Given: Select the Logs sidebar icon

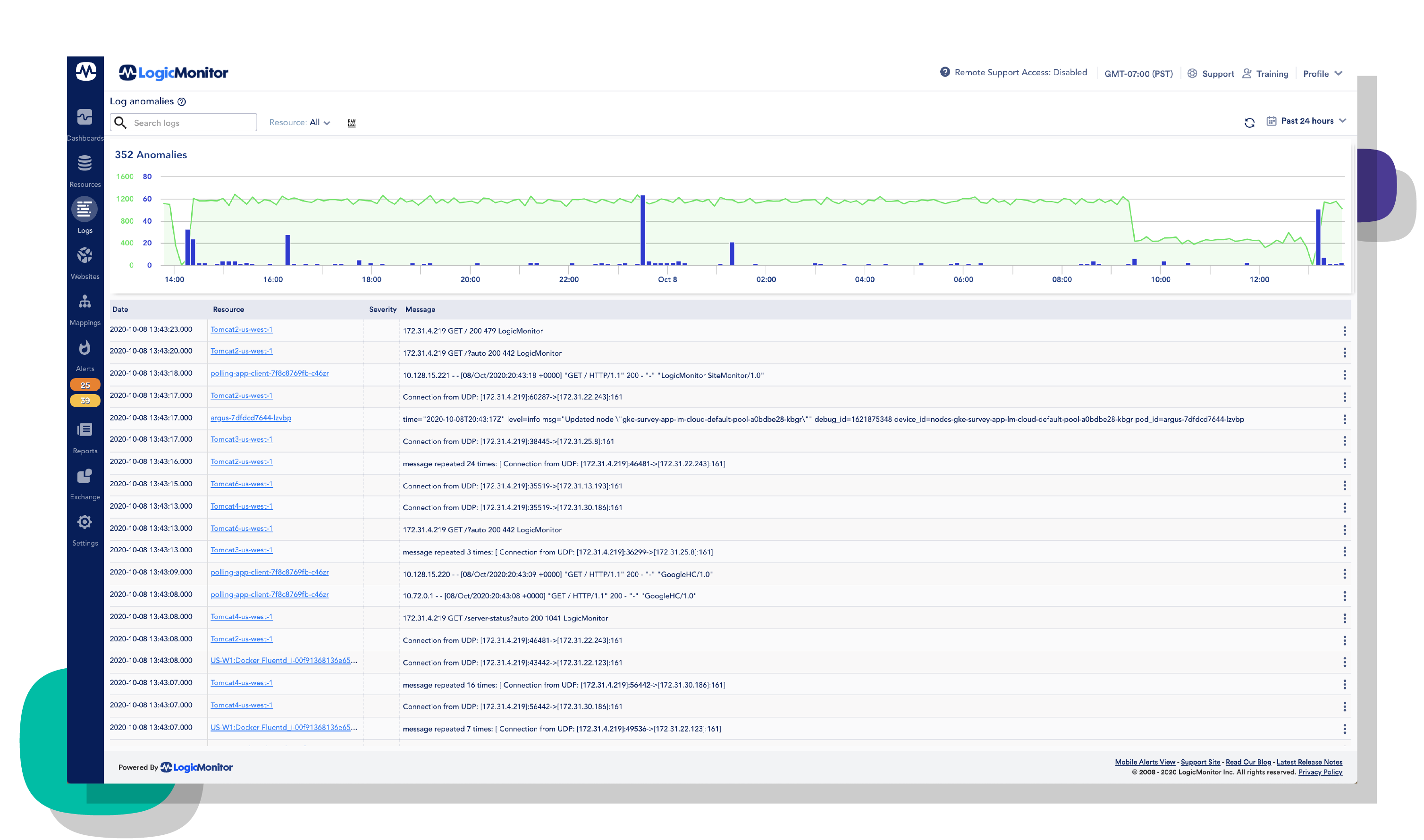Looking at the screenshot, I should click(x=85, y=210).
